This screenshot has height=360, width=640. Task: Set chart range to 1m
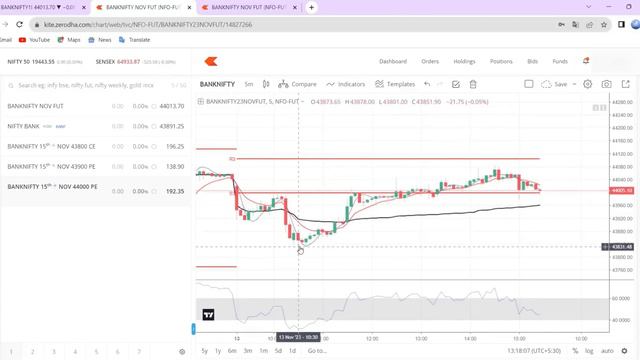[264, 351]
